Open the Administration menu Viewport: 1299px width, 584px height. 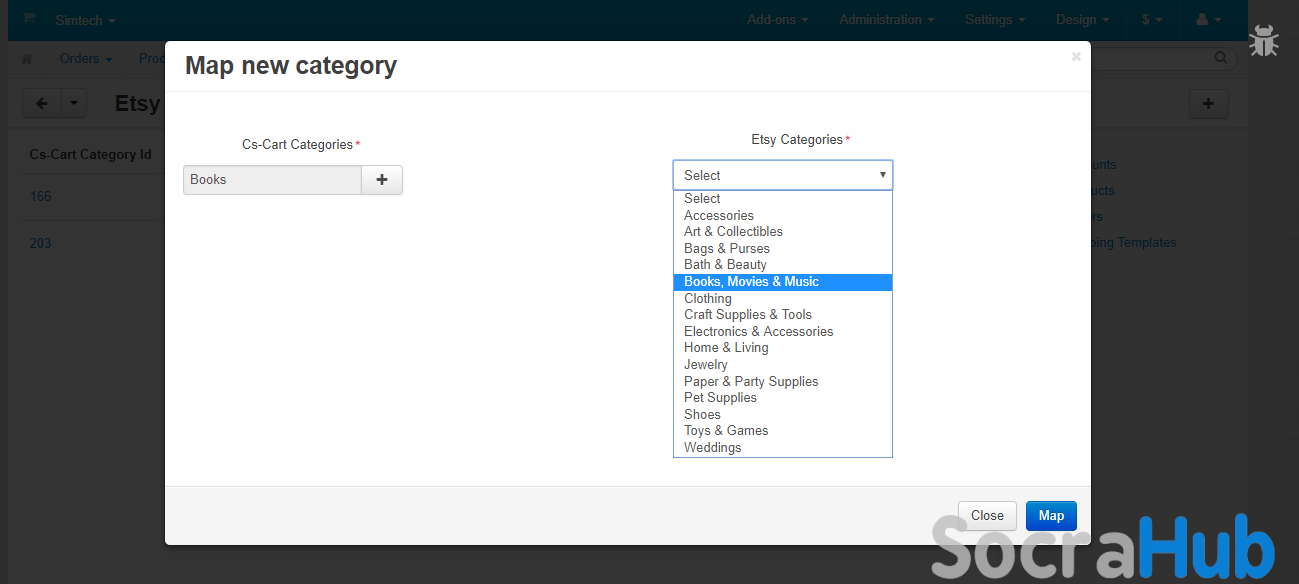click(x=887, y=20)
